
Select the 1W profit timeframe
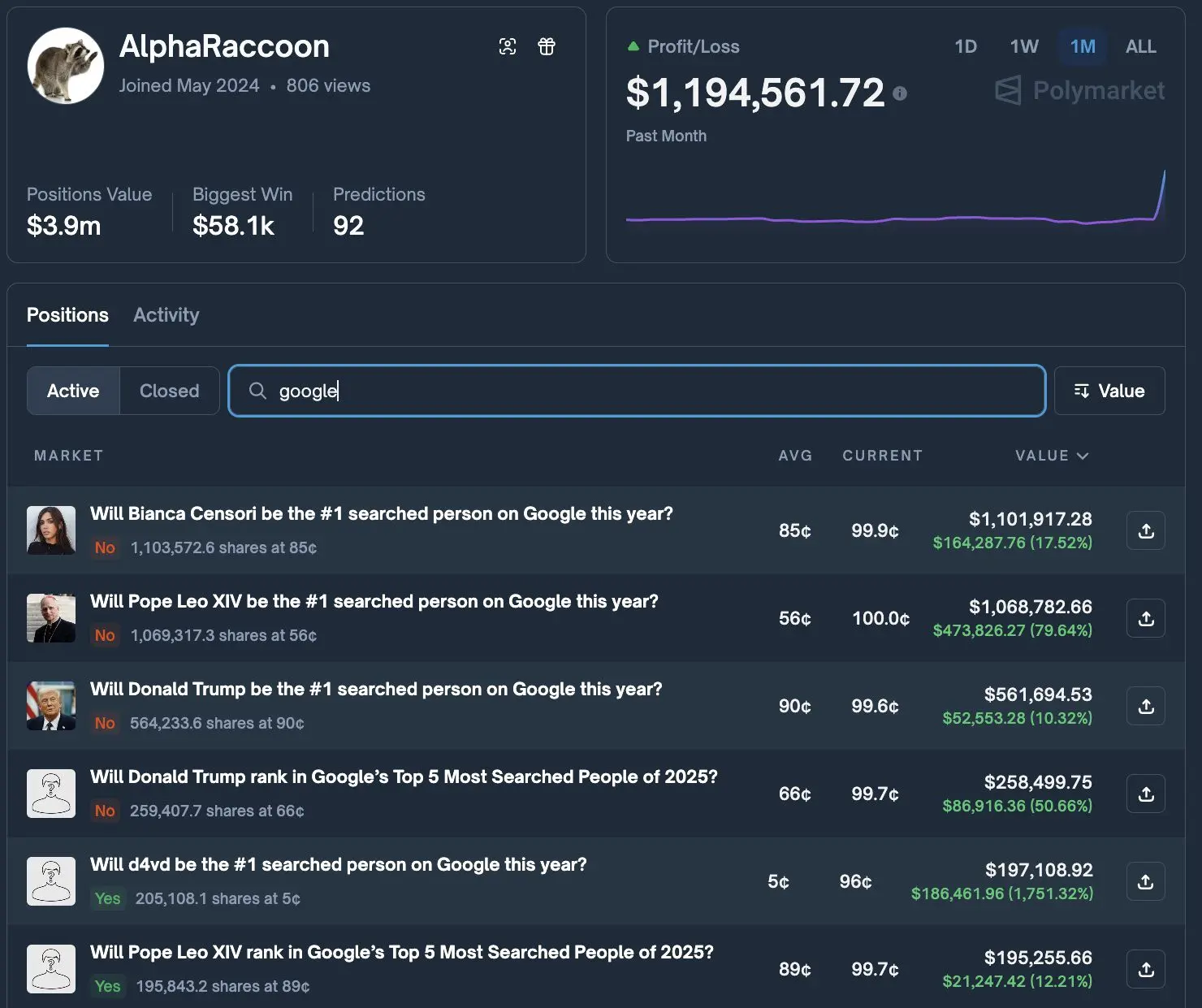click(x=1024, y=46)
